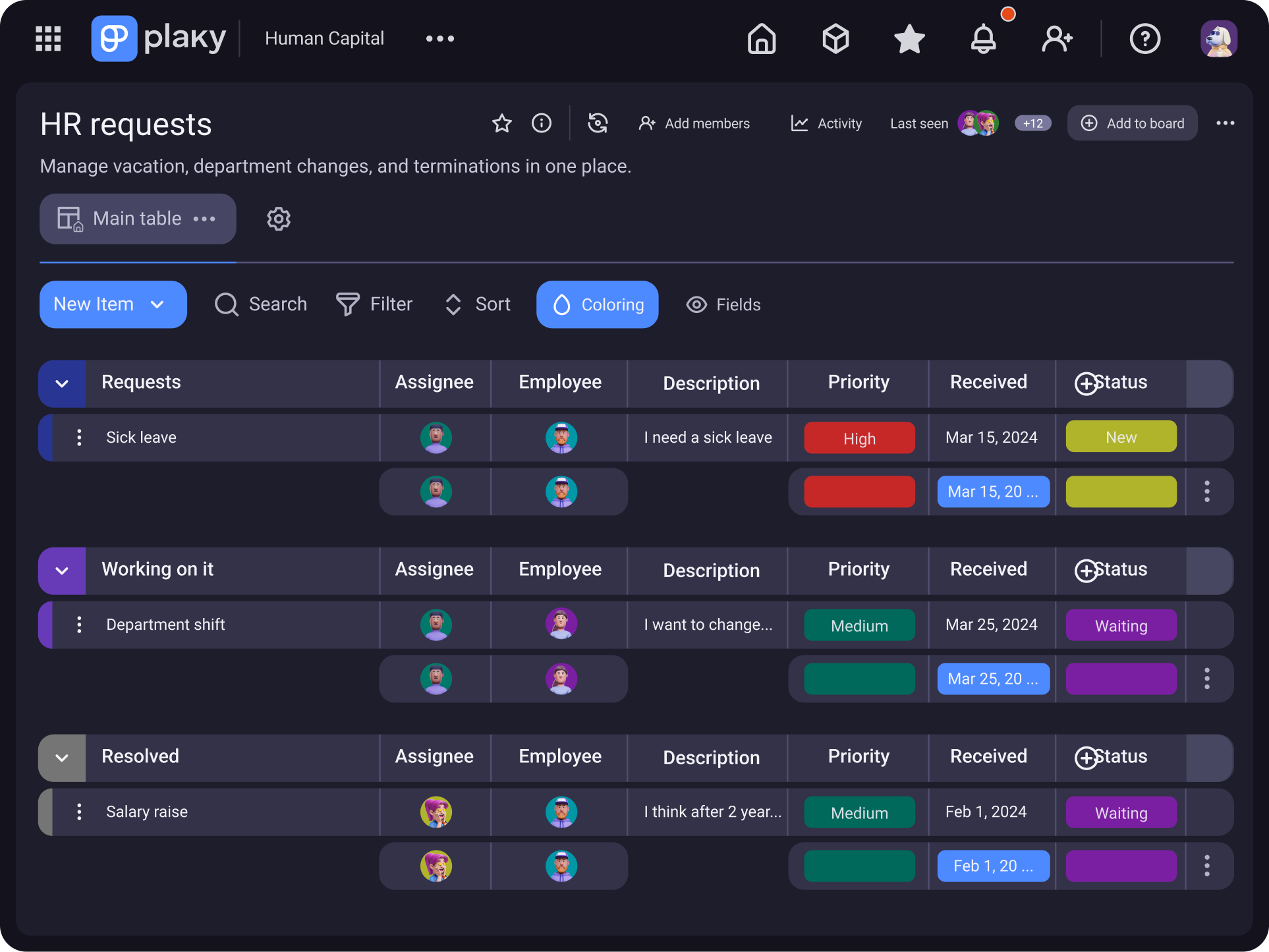The image size is (1269, 952).
Task: Open the New Item dropdown arrow
Action: tap(157, 304)
